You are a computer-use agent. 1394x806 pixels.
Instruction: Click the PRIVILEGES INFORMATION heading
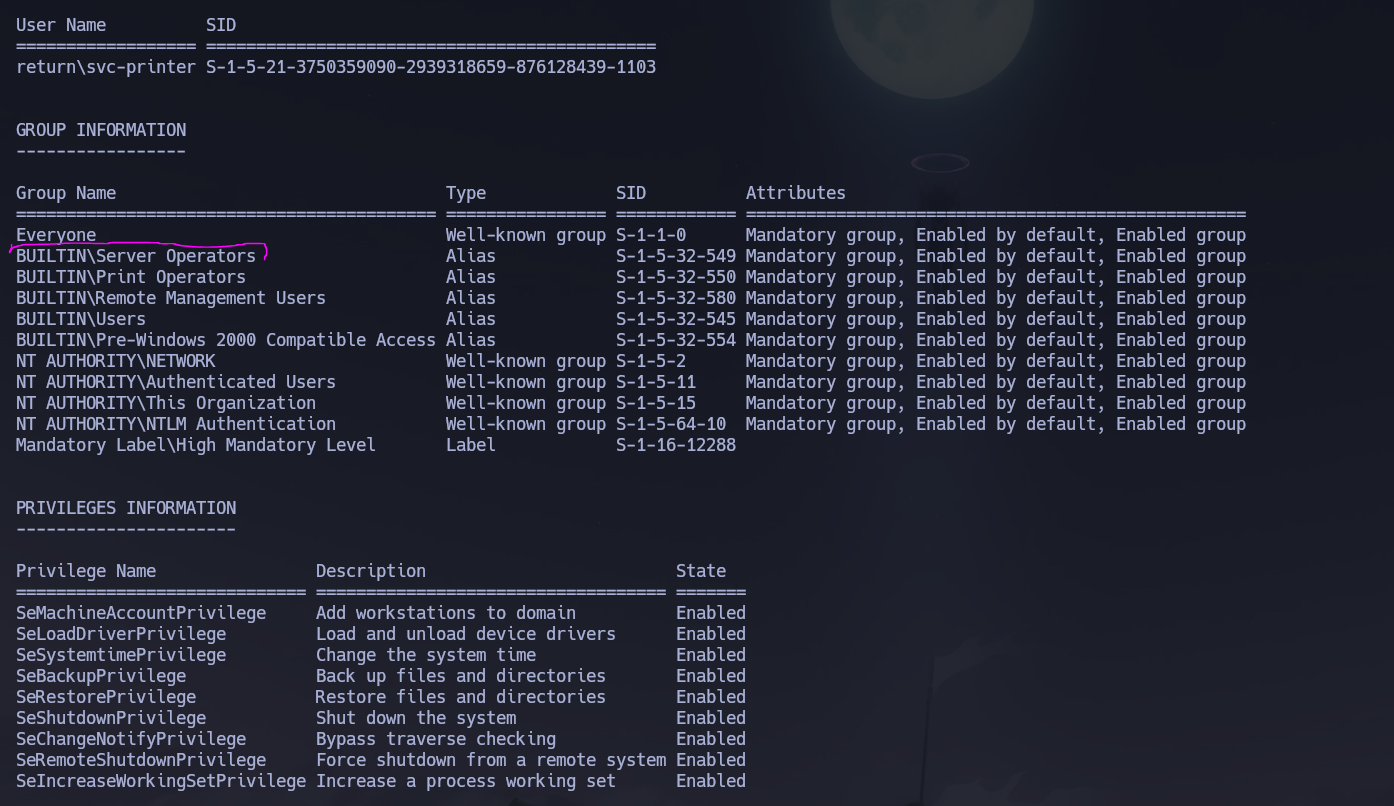(125, 508)
